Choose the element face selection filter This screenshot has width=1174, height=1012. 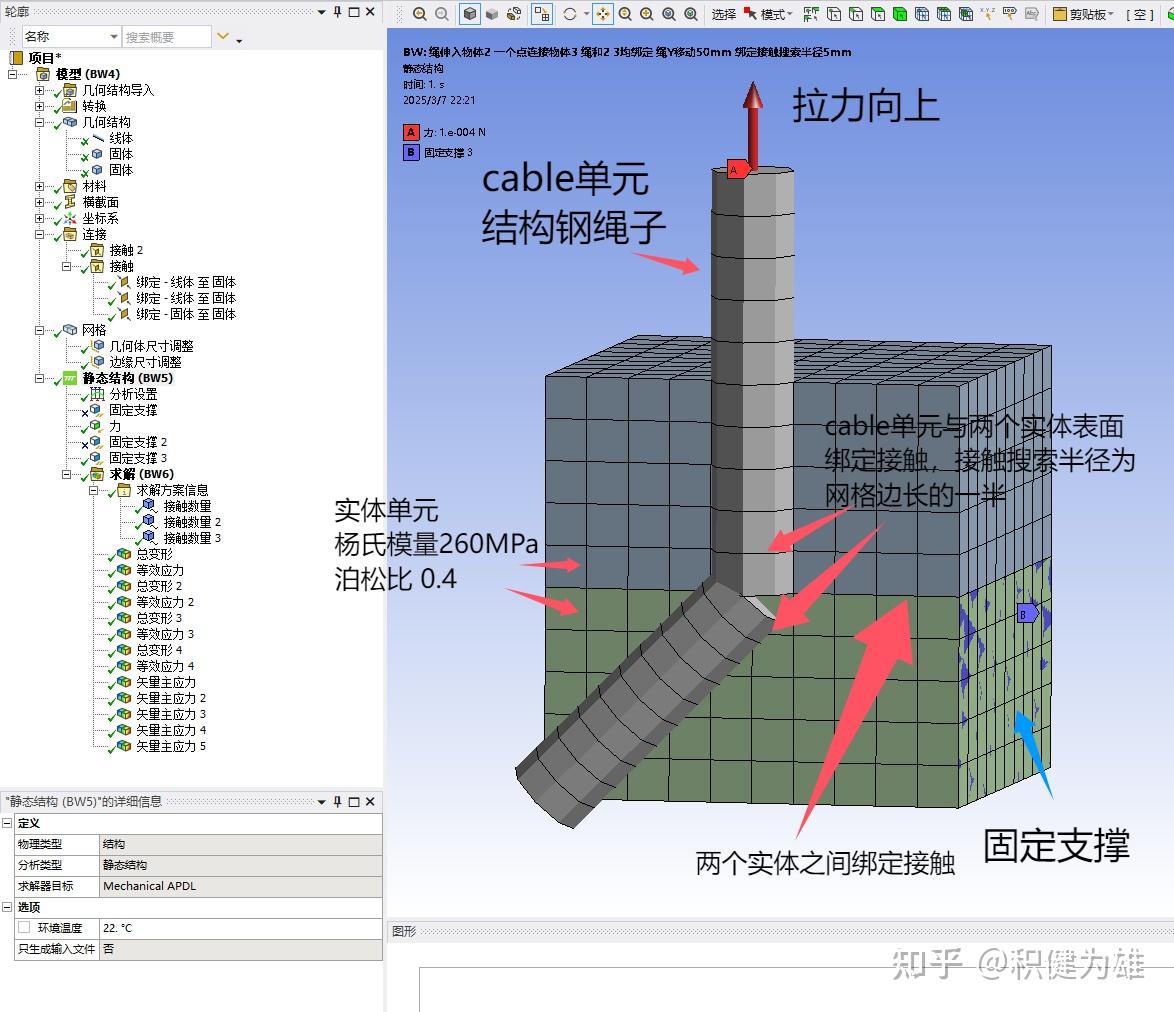tap(944, 13)
